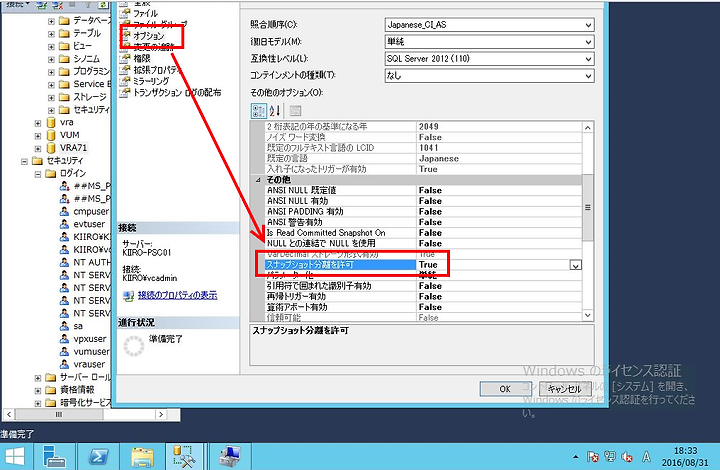Screen dimensions: 720x470
Task: Select the Service Broker folder icon
Action: point(65,84)
